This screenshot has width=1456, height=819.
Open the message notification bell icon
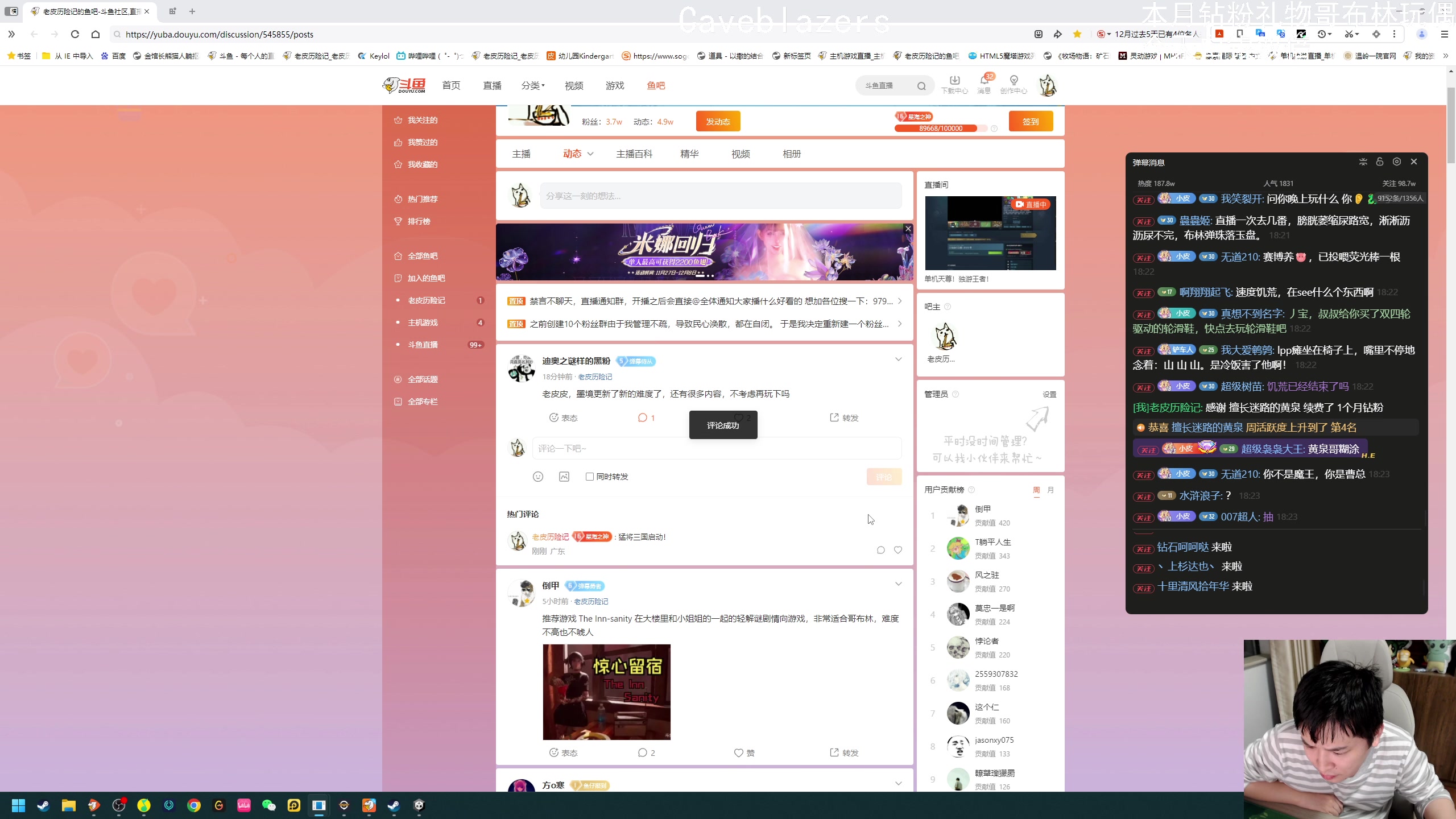pyautogui.click(x=984, y=81)
